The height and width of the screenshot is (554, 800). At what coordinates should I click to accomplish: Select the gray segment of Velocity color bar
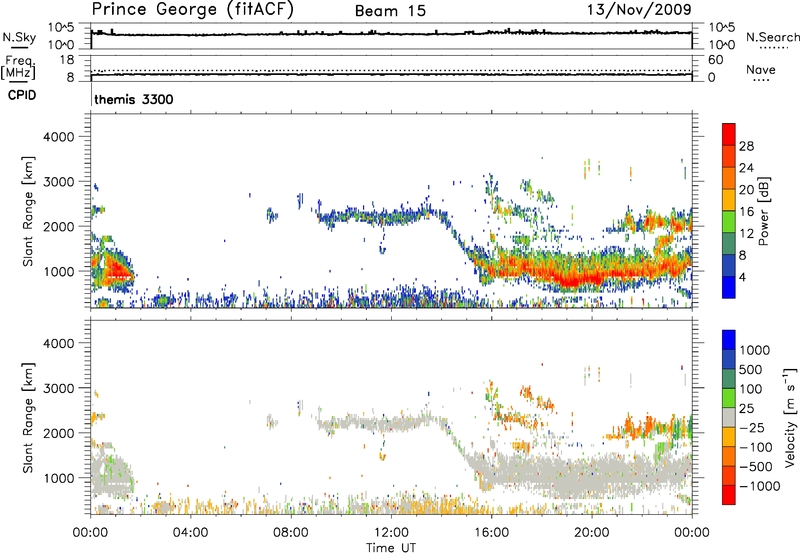point(729,418)
